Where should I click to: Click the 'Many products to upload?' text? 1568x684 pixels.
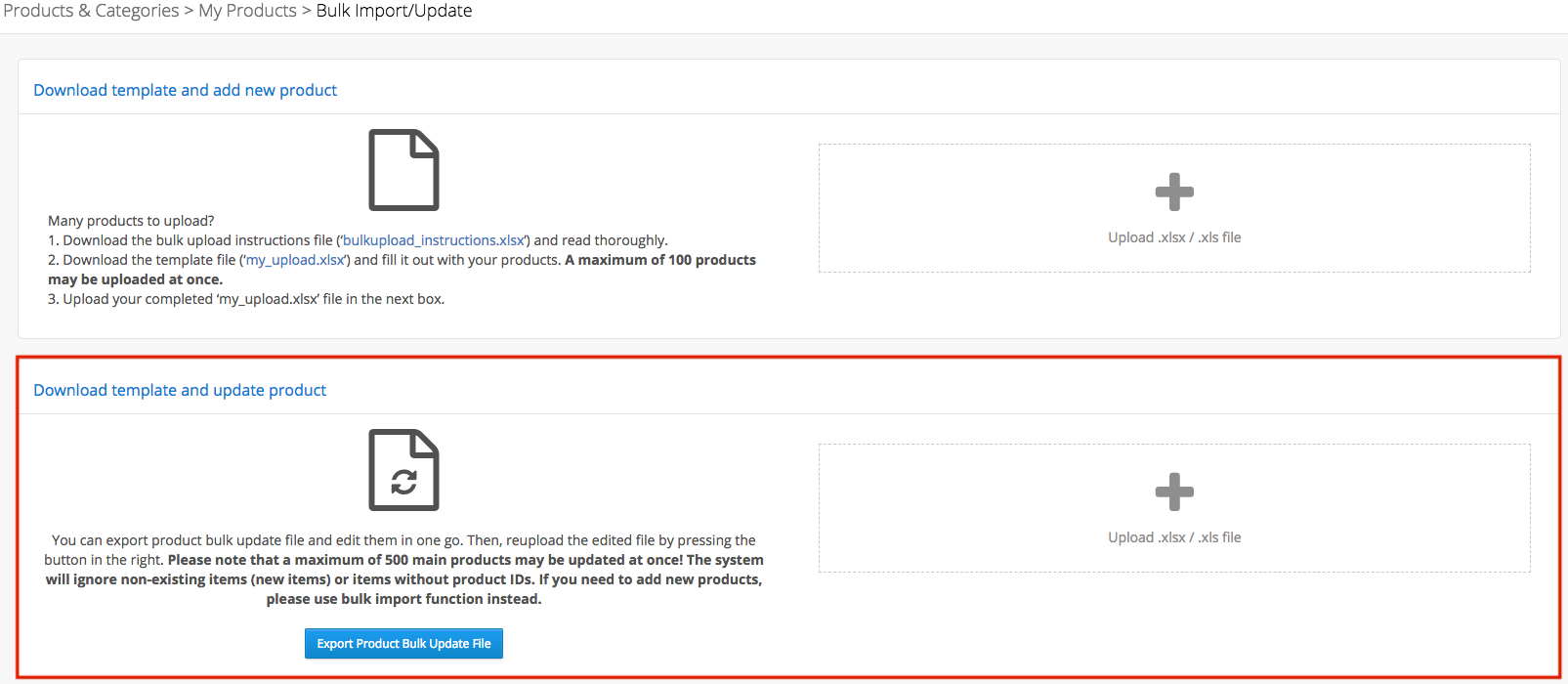click(x=131, y=221)
